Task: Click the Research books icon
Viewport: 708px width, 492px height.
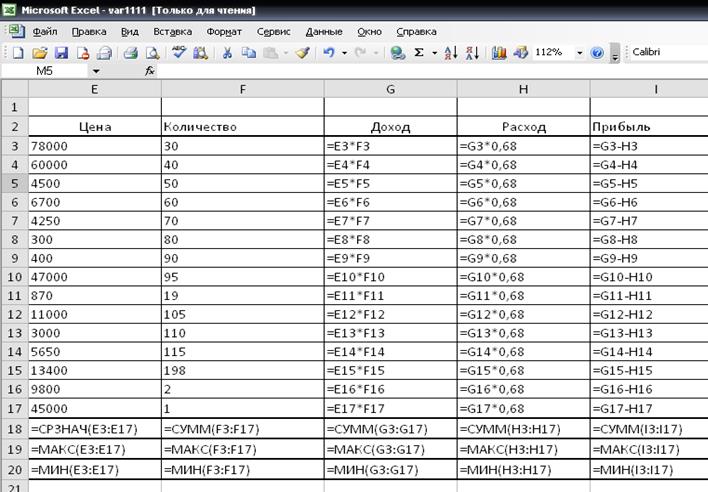Action: pyautogui.click(x=200, y=53)
